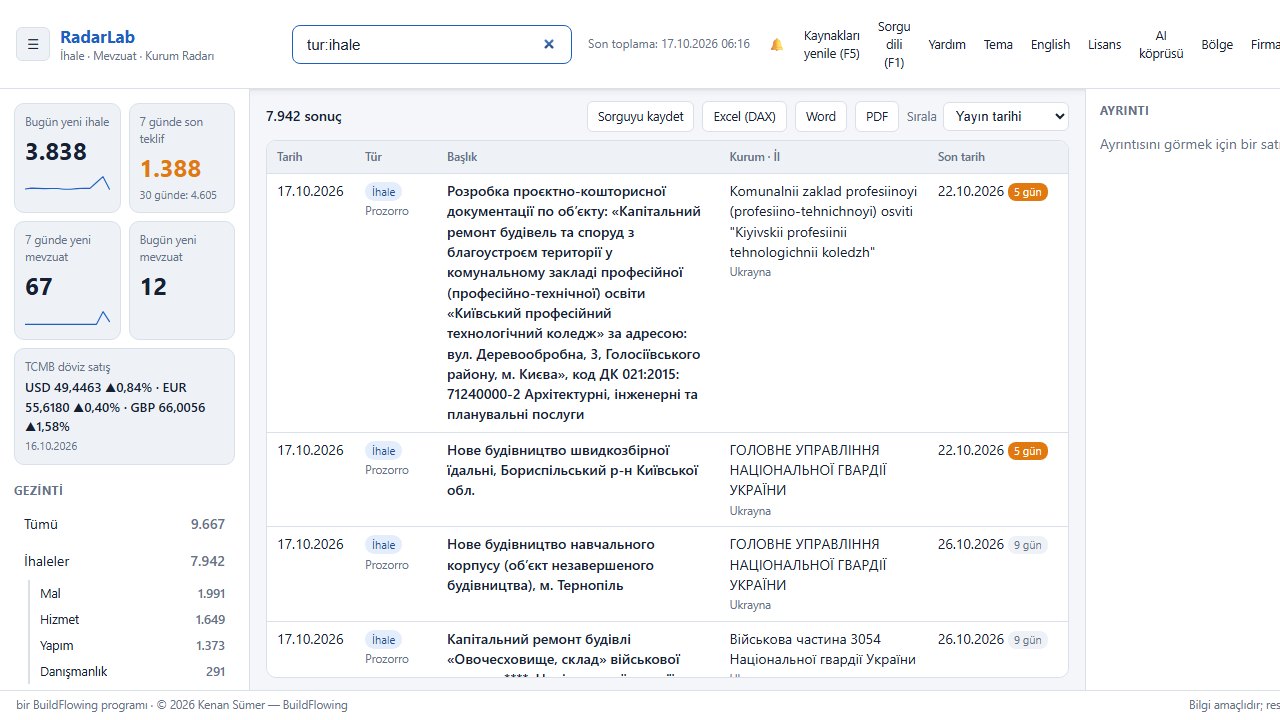Screen dimensions: 1280x720
Task: Export results as PDF
Action: (x=877, y=116)
